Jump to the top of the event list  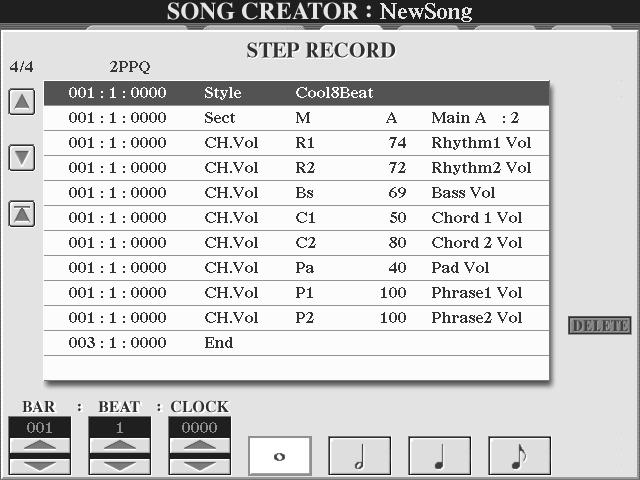(x=22, y=213)
